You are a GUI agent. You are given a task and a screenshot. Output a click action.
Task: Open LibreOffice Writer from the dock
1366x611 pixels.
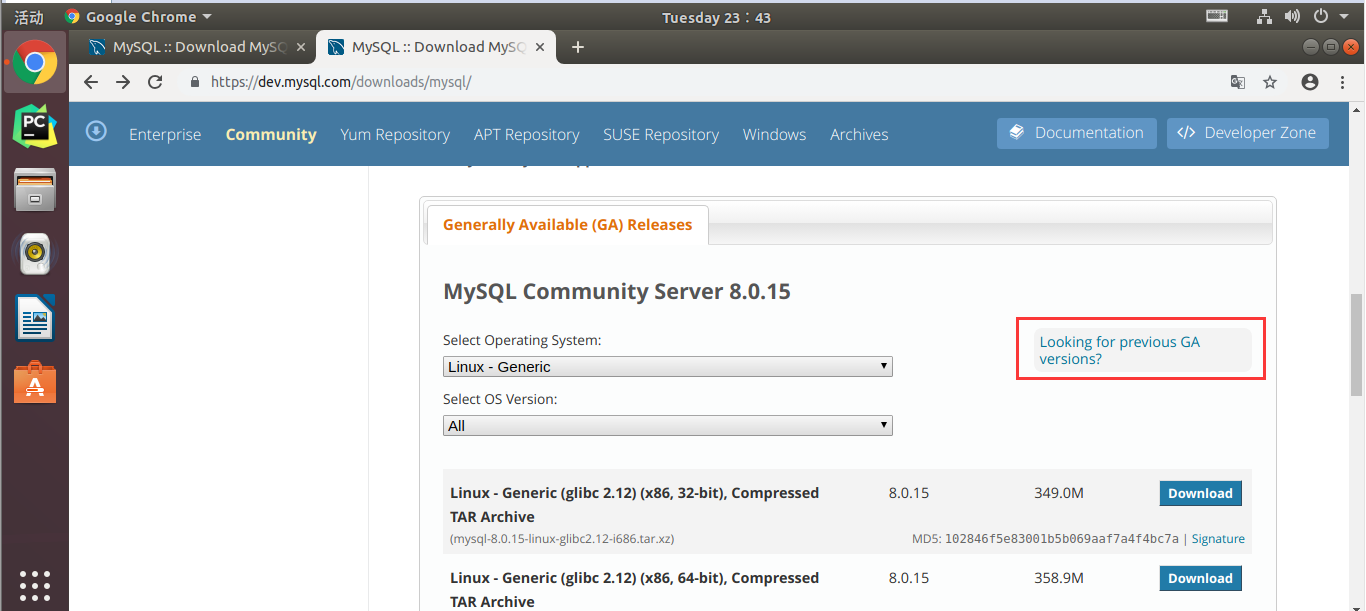click(x=35, y=318)
